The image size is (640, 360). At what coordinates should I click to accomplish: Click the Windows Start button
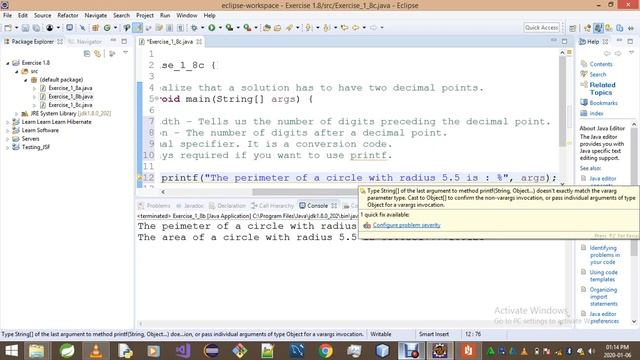[11, 351]
